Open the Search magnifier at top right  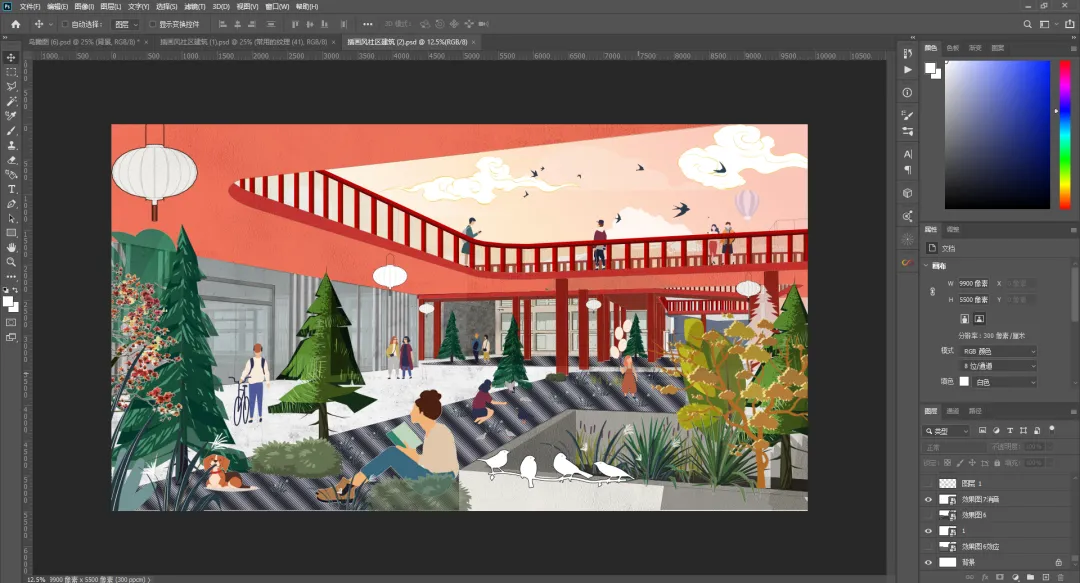coord(1027,24)
